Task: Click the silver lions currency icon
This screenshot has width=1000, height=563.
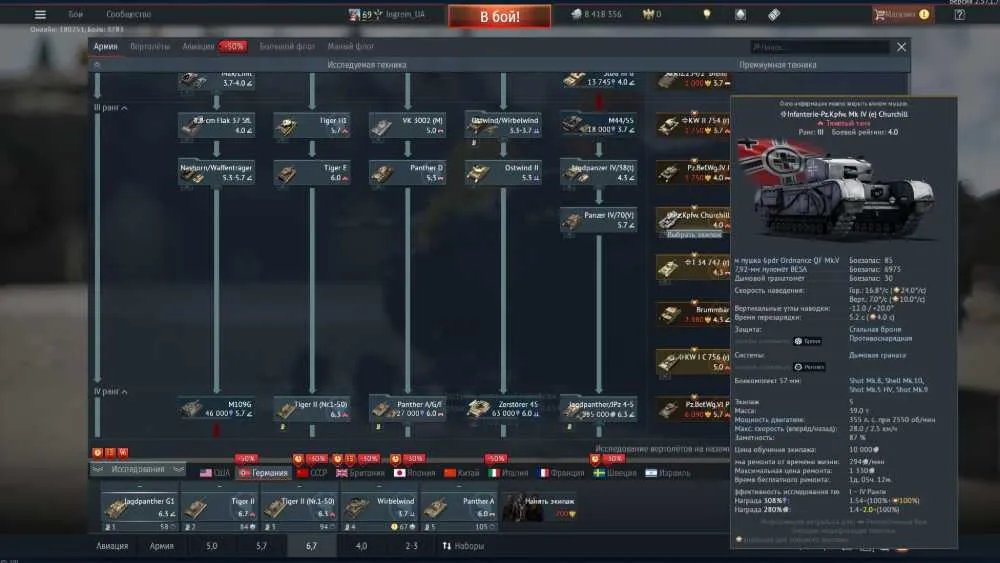Action: tap(577, 14)
